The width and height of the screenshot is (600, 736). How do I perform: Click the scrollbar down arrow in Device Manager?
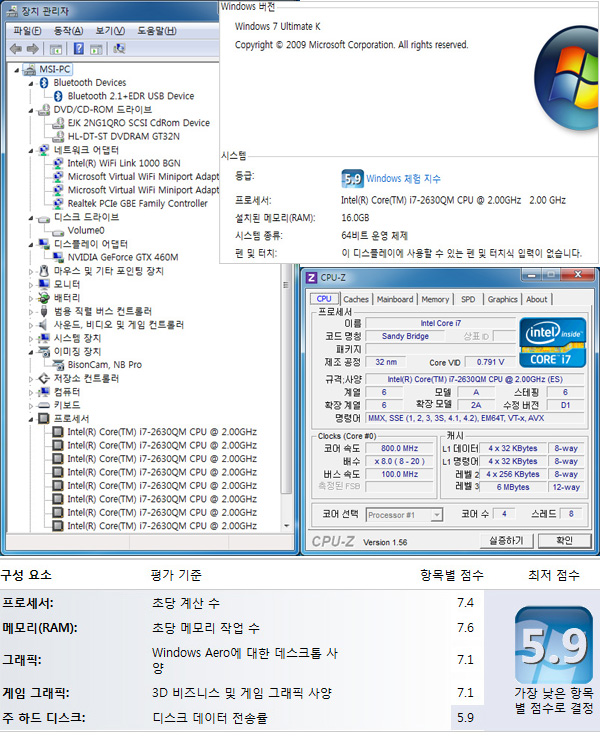tap(286, 526)
